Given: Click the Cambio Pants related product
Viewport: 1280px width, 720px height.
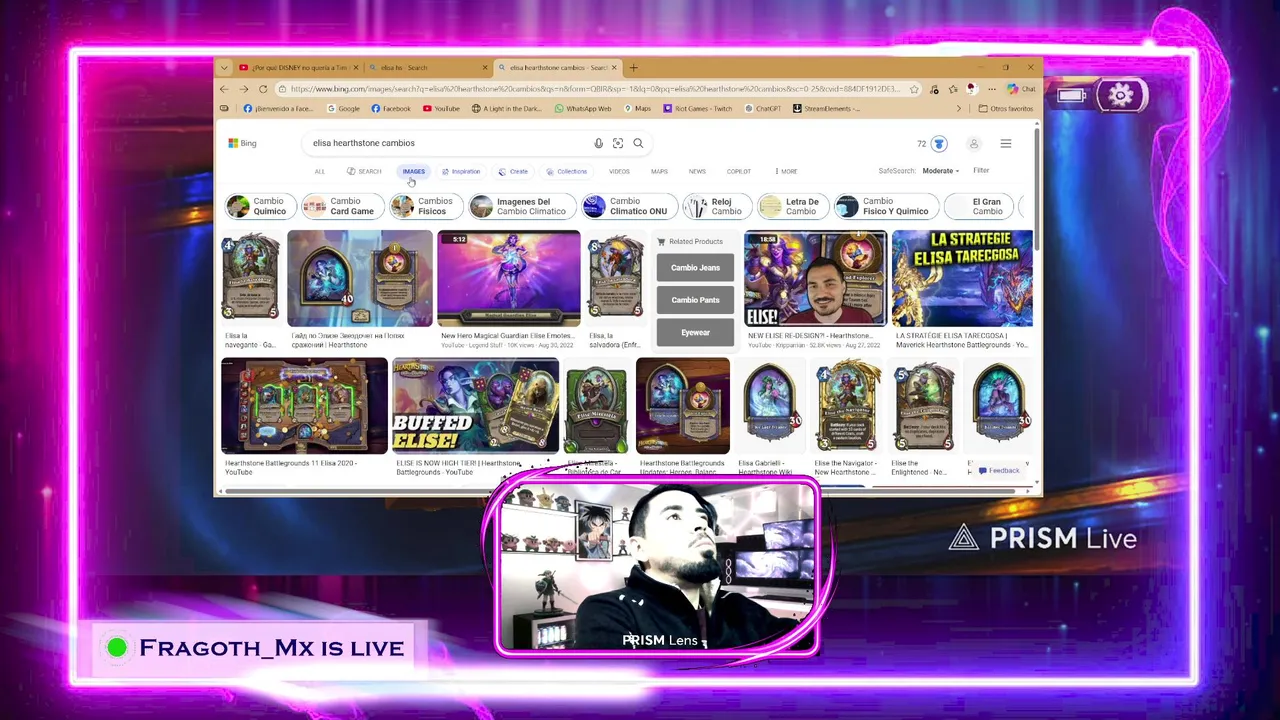Looking at the screenshot, I should tap(695, 300).
